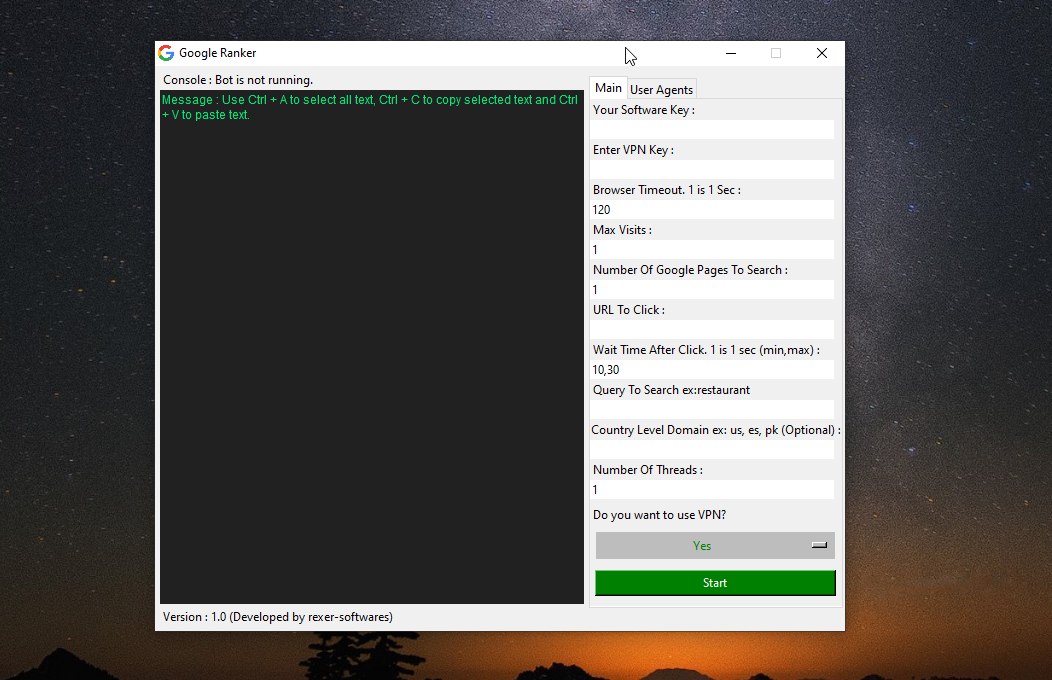
Task: Click the Number Of Threads field
Action: coord(712,490)
